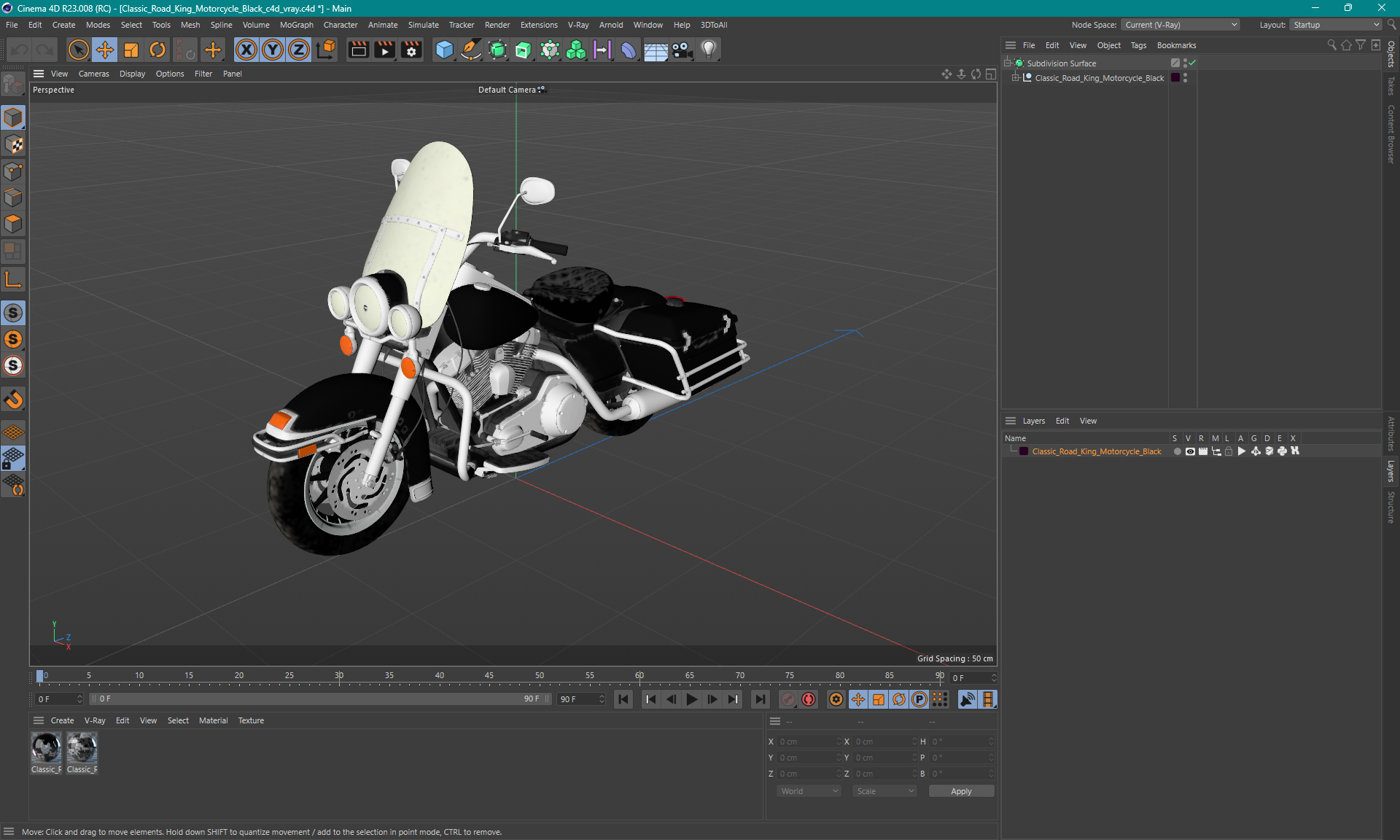Open the Scale coordinate dropdown
The height and width of the screenshot is (840, 1400).
(884, 791)
